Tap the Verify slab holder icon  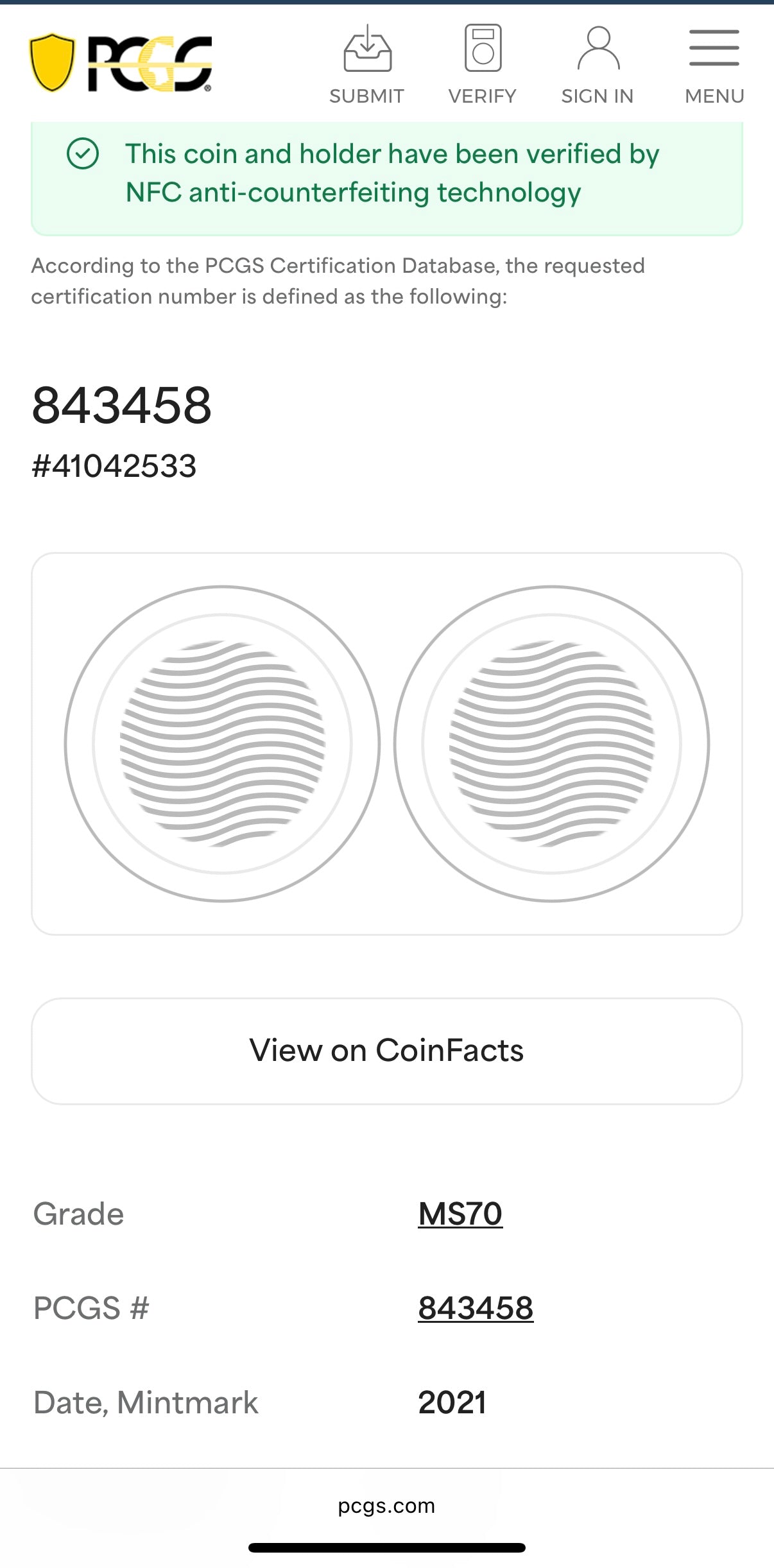(x=483, y=47)
